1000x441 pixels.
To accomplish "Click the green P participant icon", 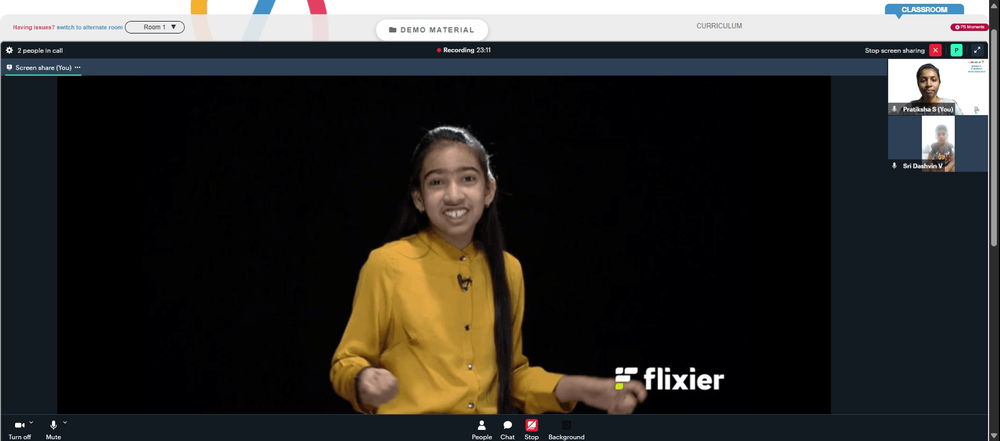I will 956,50.
